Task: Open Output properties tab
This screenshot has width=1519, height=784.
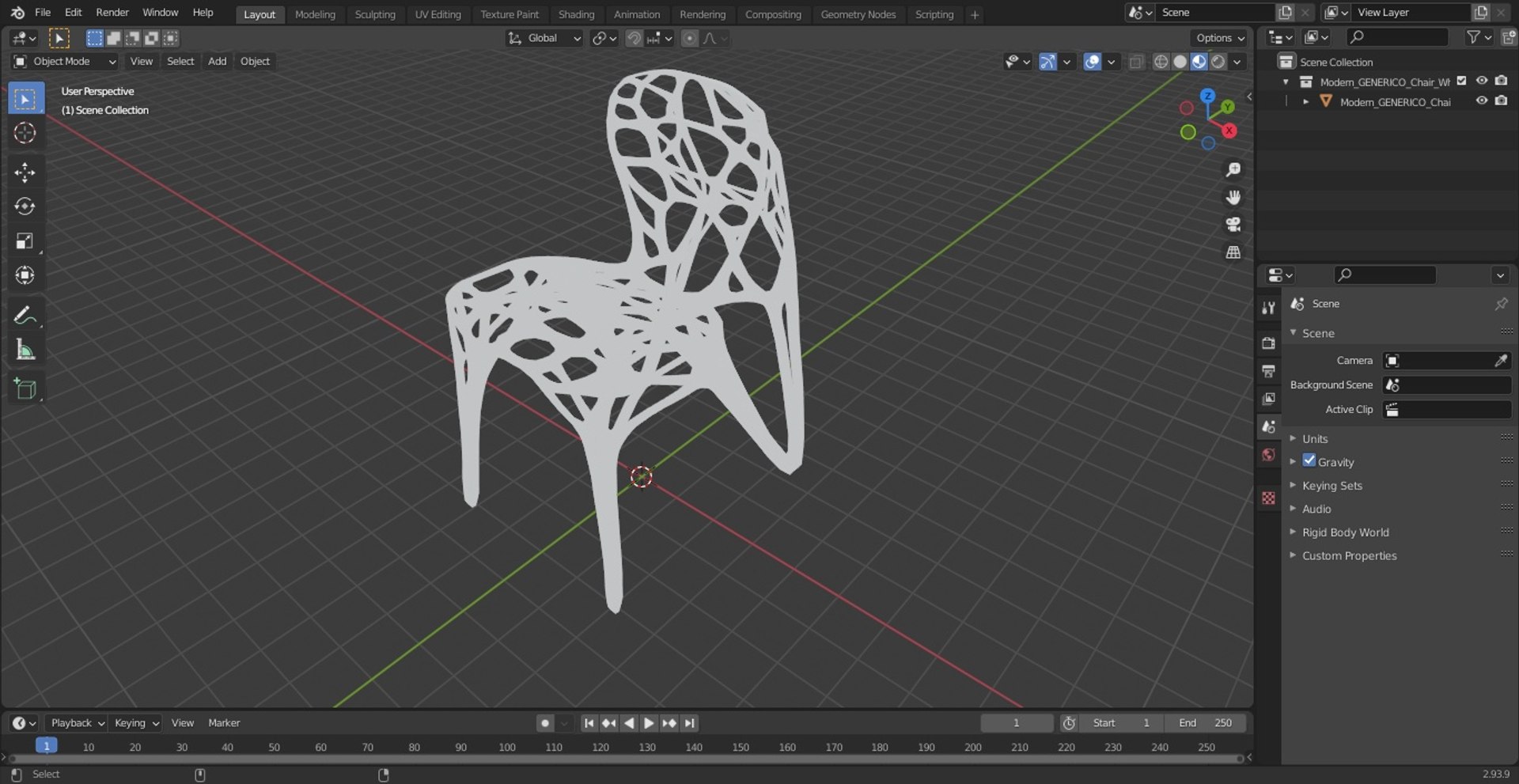Action: point(1268,370)
